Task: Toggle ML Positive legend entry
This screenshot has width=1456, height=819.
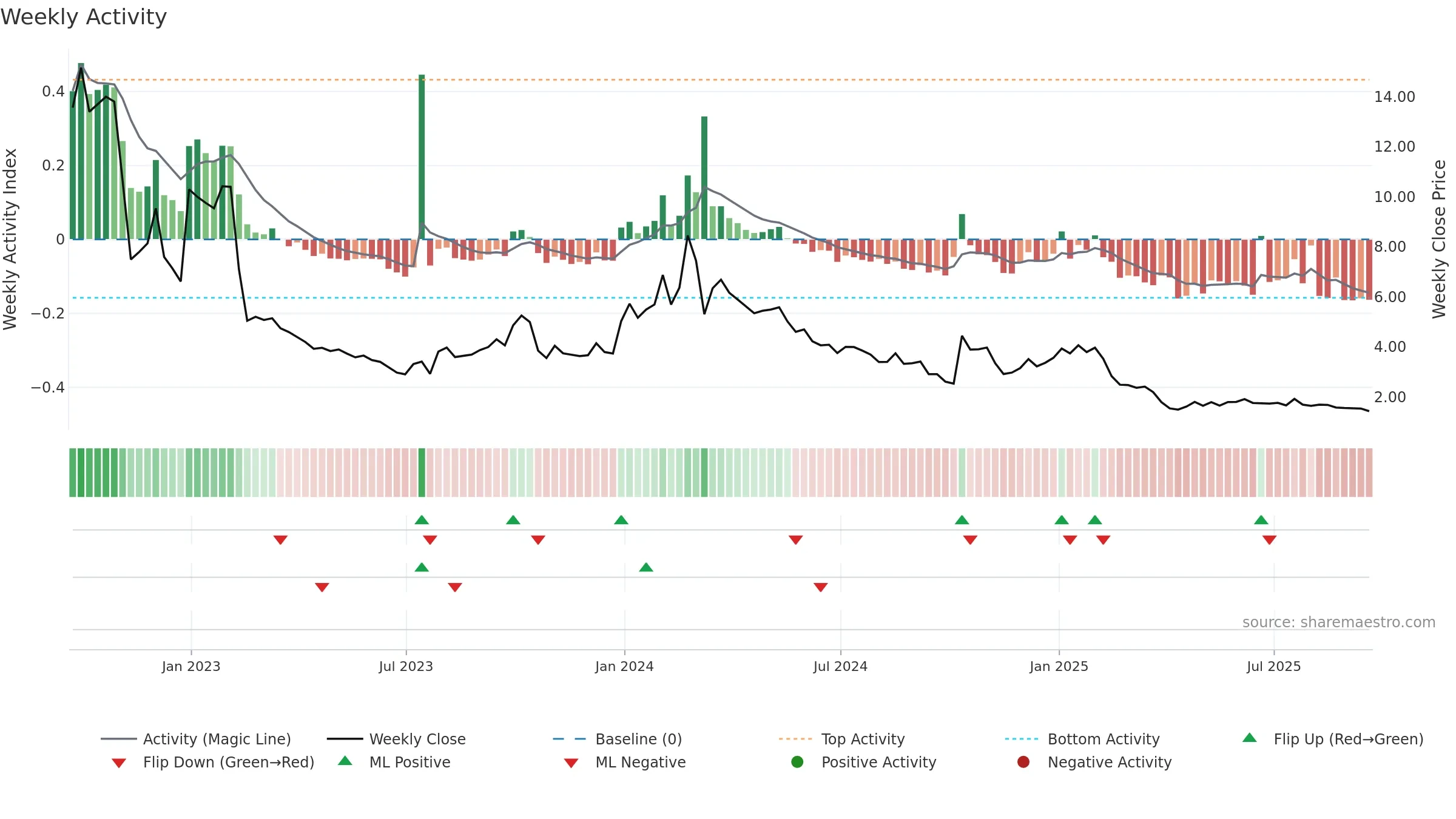Action: pos(394,762)
